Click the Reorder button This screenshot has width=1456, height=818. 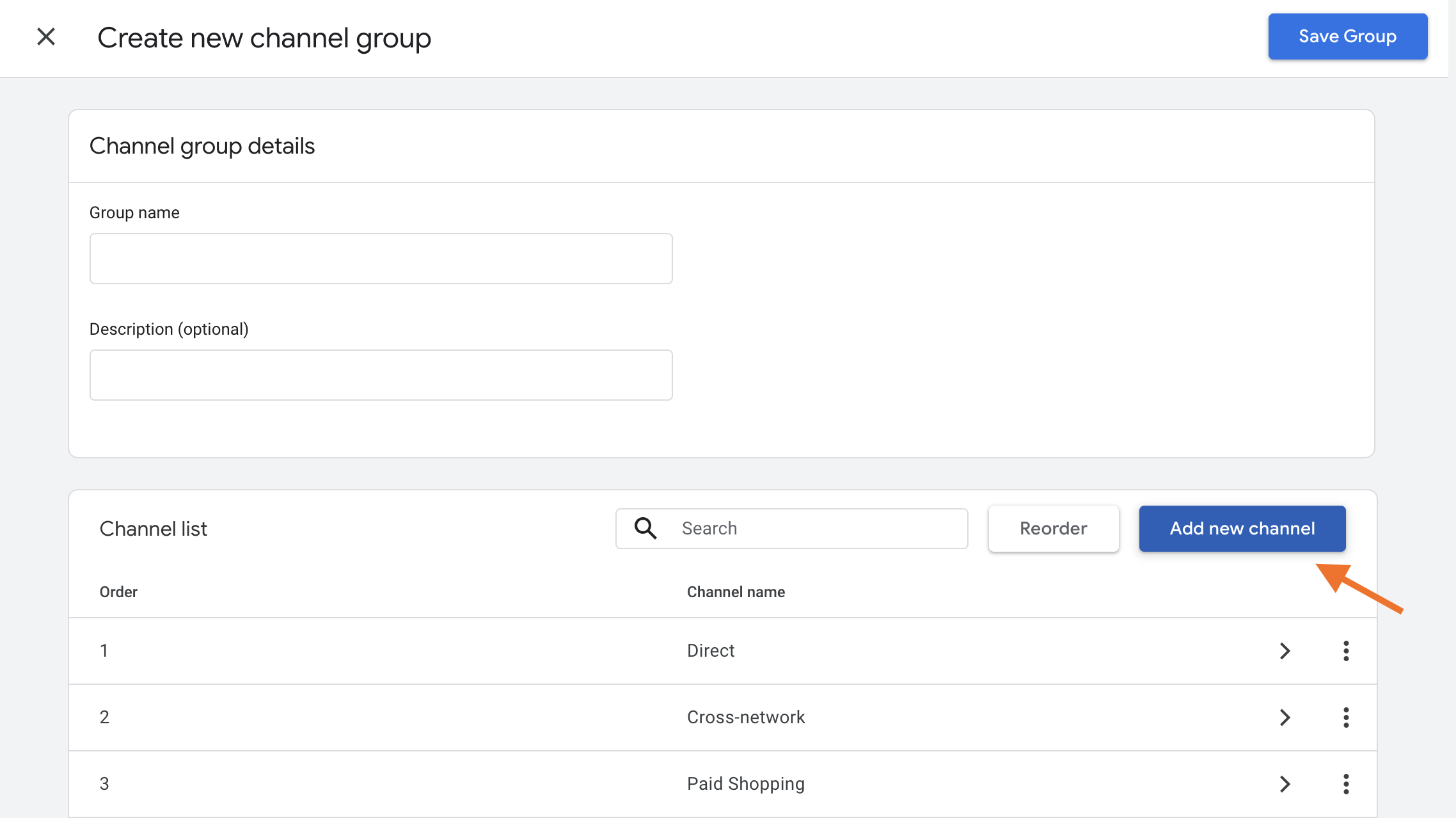point(1054,529)
